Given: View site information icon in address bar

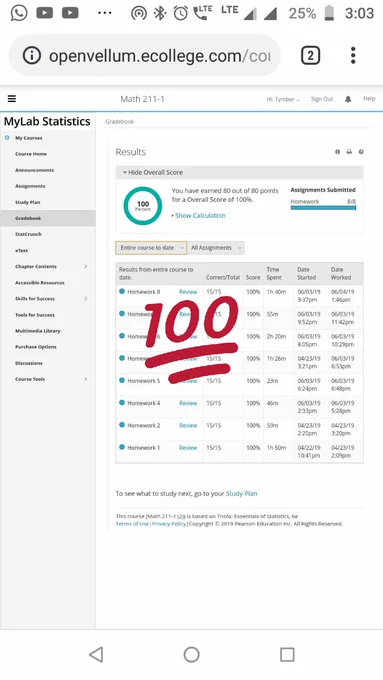Looking at the screenshot, I should [x=32, y=56].
